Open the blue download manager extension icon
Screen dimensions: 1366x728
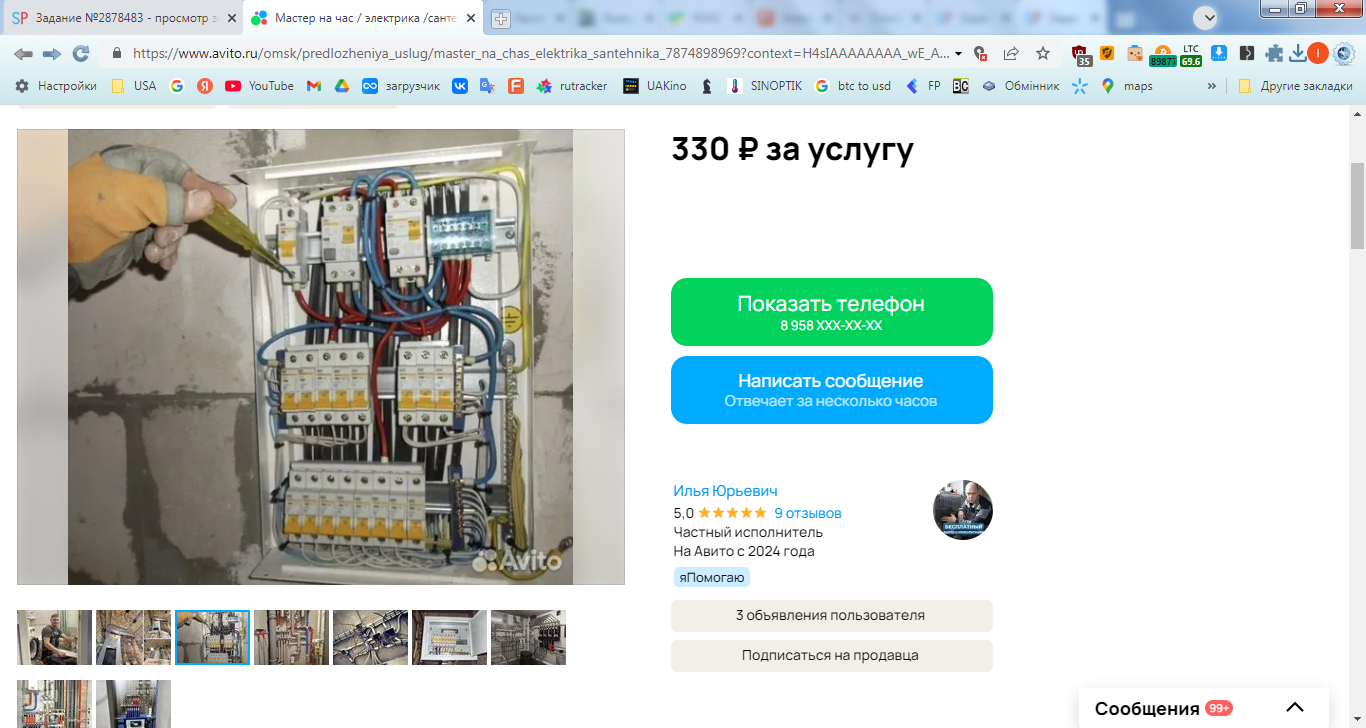point(1219,53)
